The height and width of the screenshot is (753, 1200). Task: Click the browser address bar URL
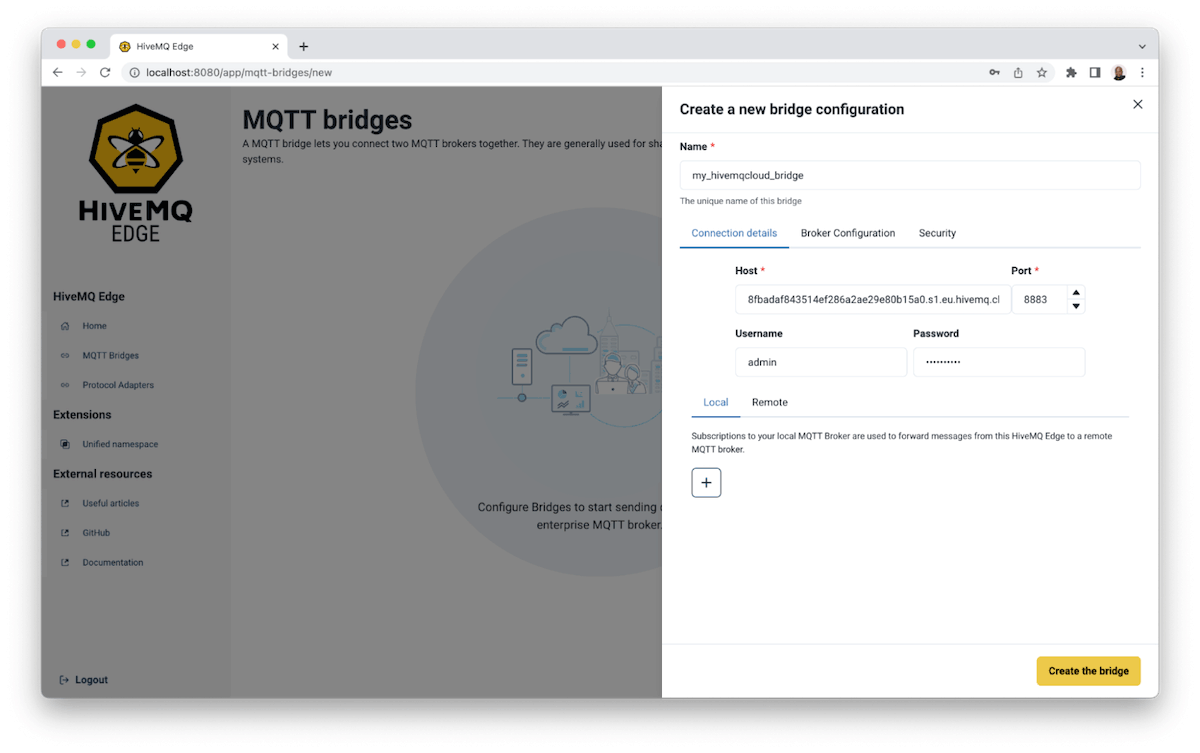(239, 72)
